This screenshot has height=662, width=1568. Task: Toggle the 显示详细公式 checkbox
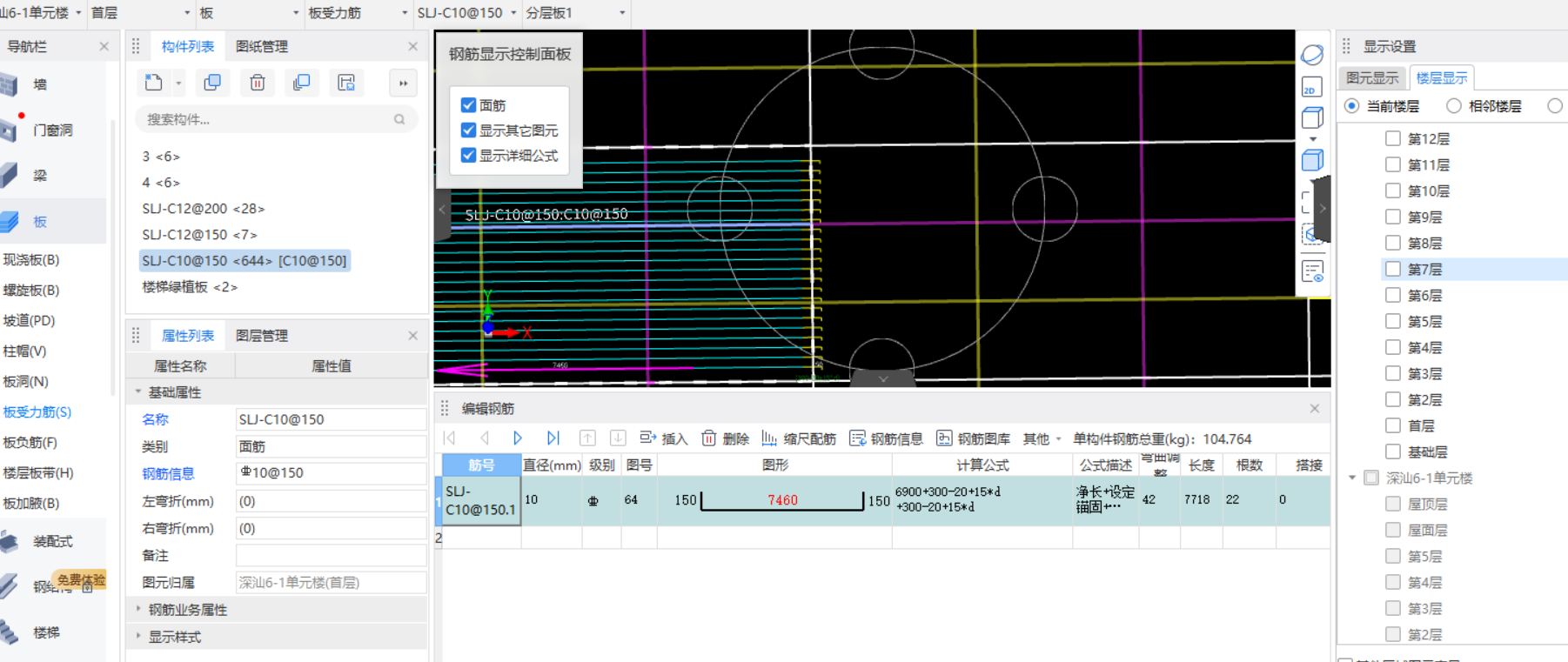pyautogui.click(x=468, y=156)
